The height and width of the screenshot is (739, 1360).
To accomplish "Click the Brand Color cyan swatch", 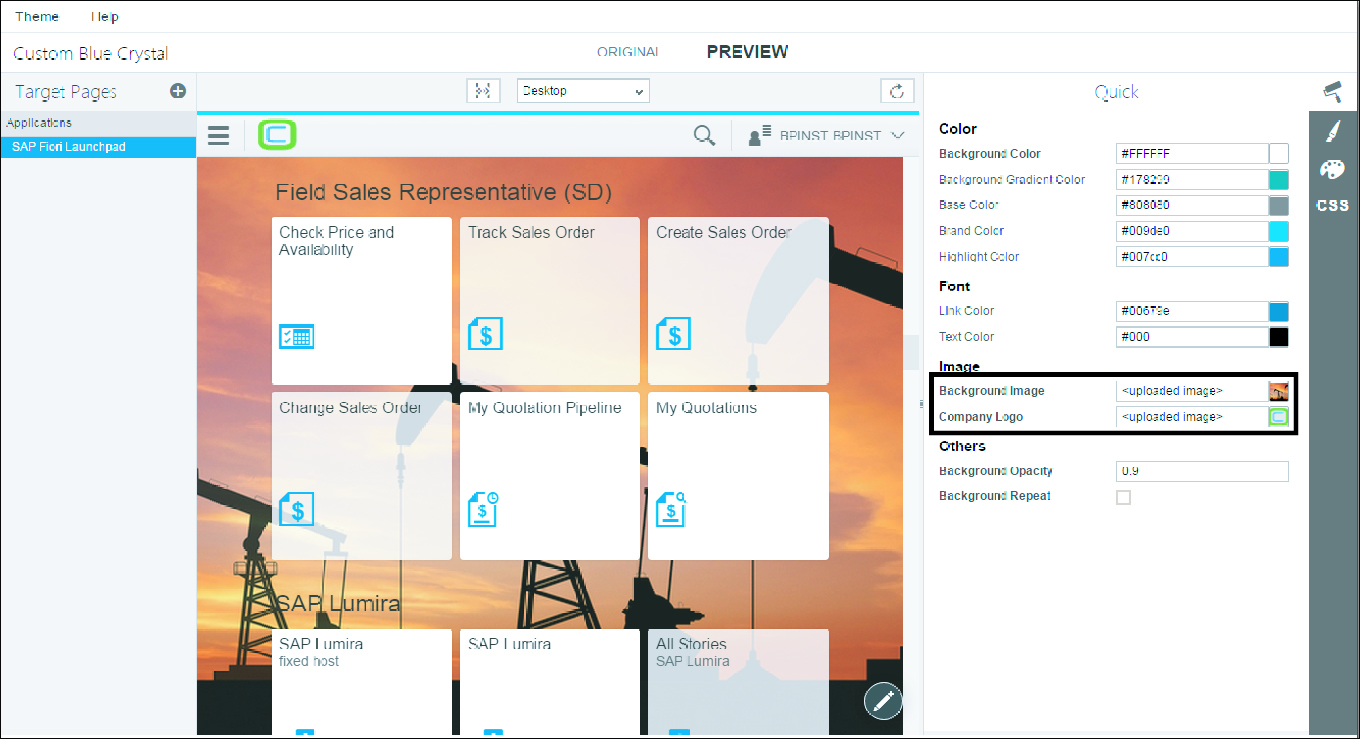I will 1279,231.
